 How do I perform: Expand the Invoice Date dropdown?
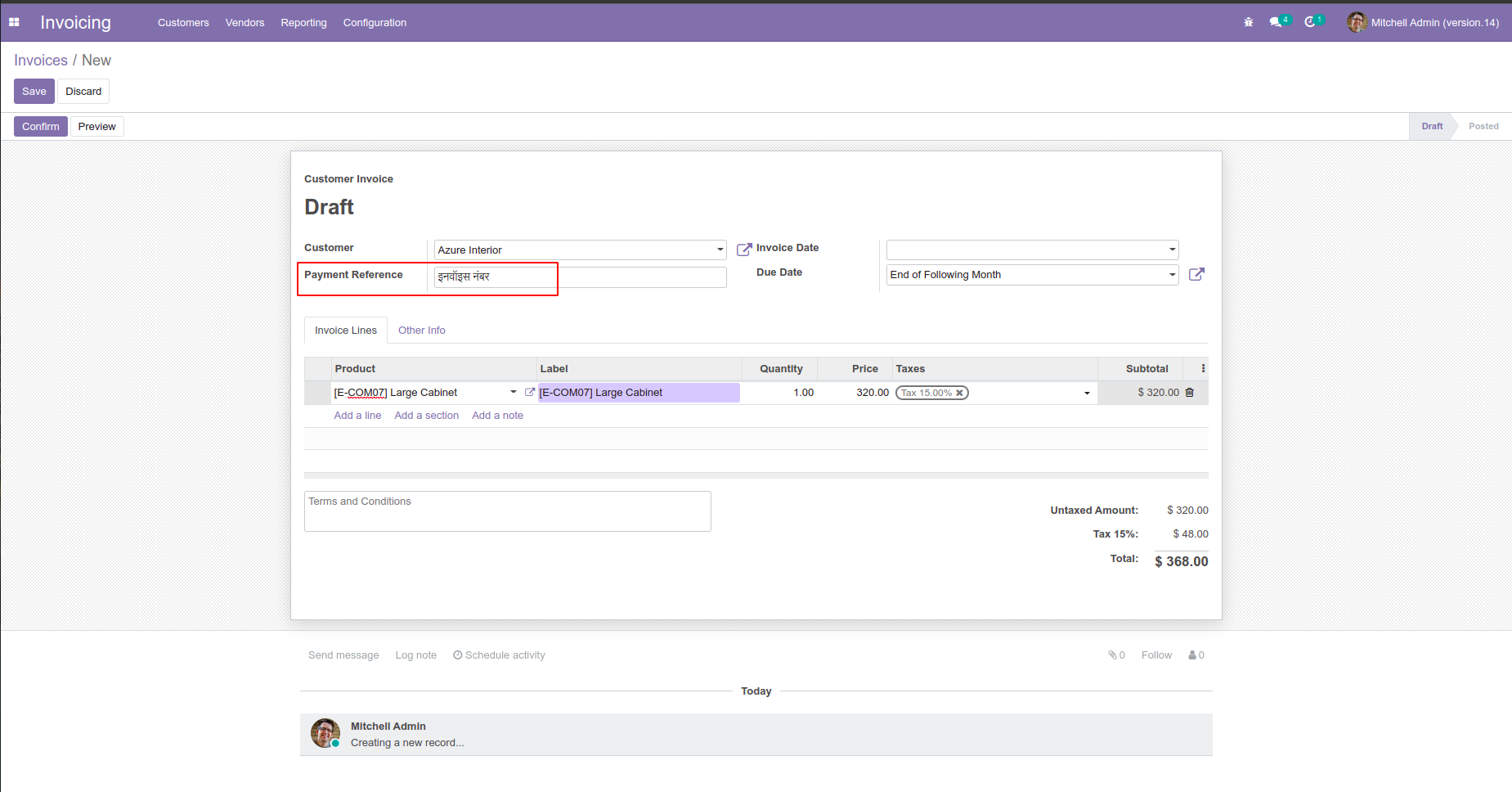[x=1172, y=250]
